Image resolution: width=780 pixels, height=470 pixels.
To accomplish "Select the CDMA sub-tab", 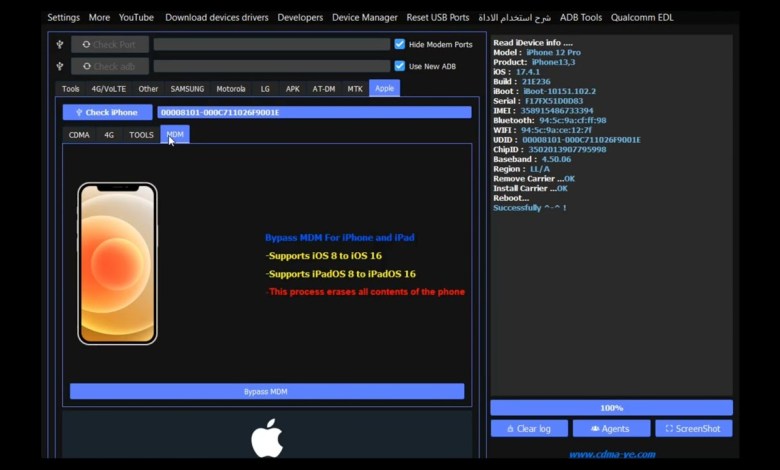I will tap(79, 135).
